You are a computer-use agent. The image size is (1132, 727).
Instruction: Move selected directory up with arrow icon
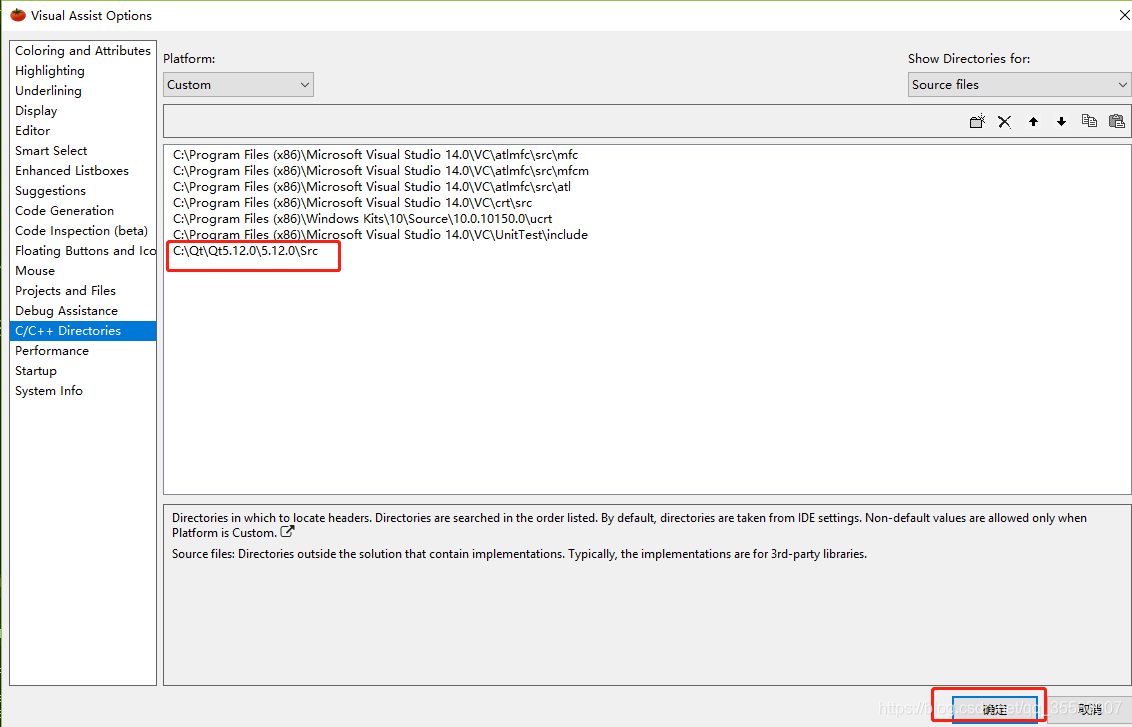(x=1033, y=121)
